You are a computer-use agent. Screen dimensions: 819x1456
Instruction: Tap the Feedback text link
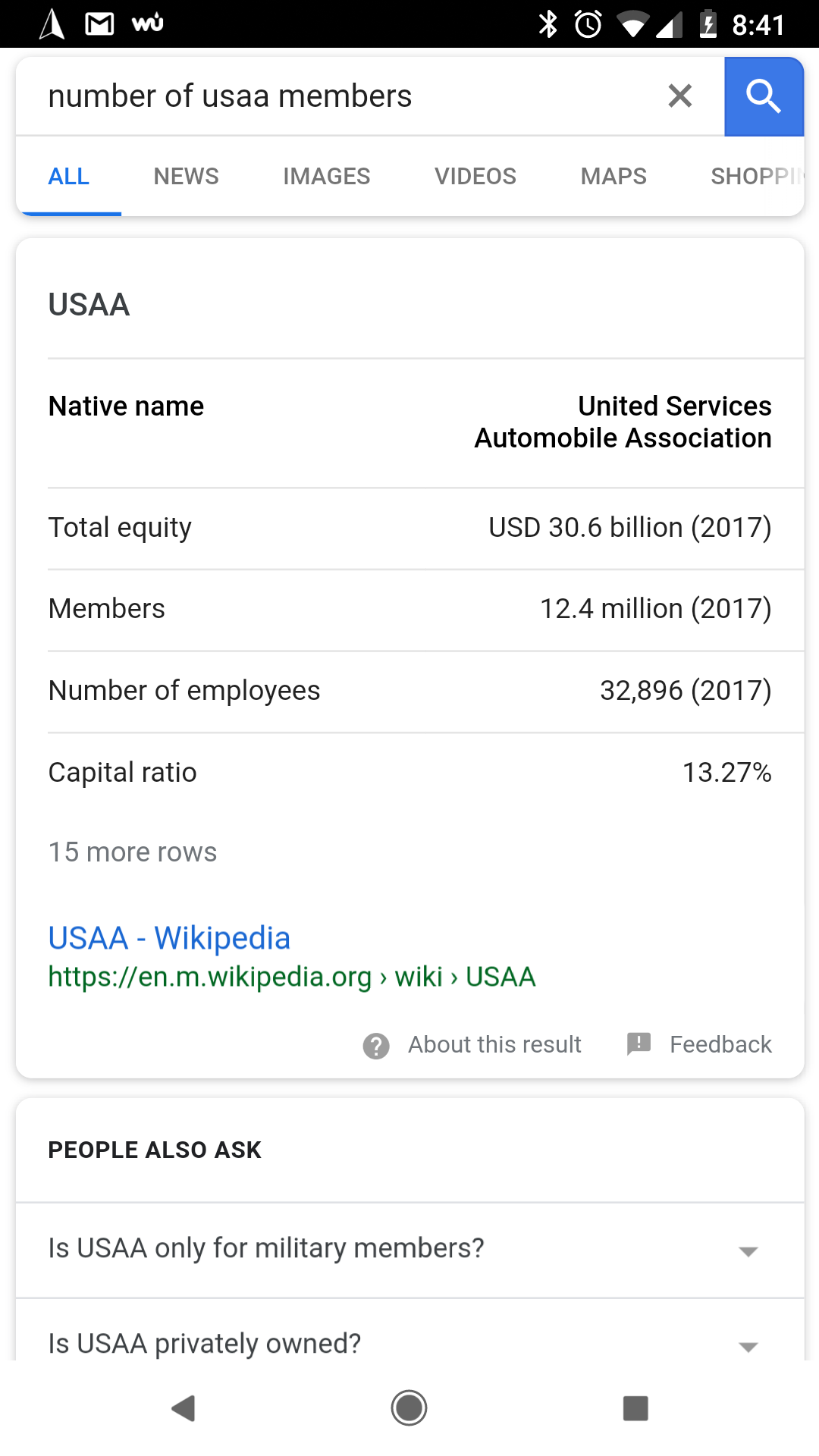pyautogui.click(x=720, y=1045)
